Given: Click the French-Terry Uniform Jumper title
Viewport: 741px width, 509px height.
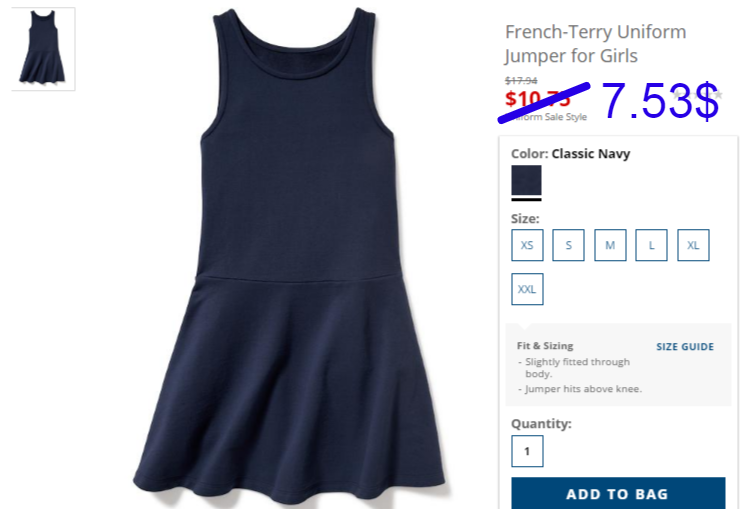Looking at the screenshot, I should click(595, 43).
